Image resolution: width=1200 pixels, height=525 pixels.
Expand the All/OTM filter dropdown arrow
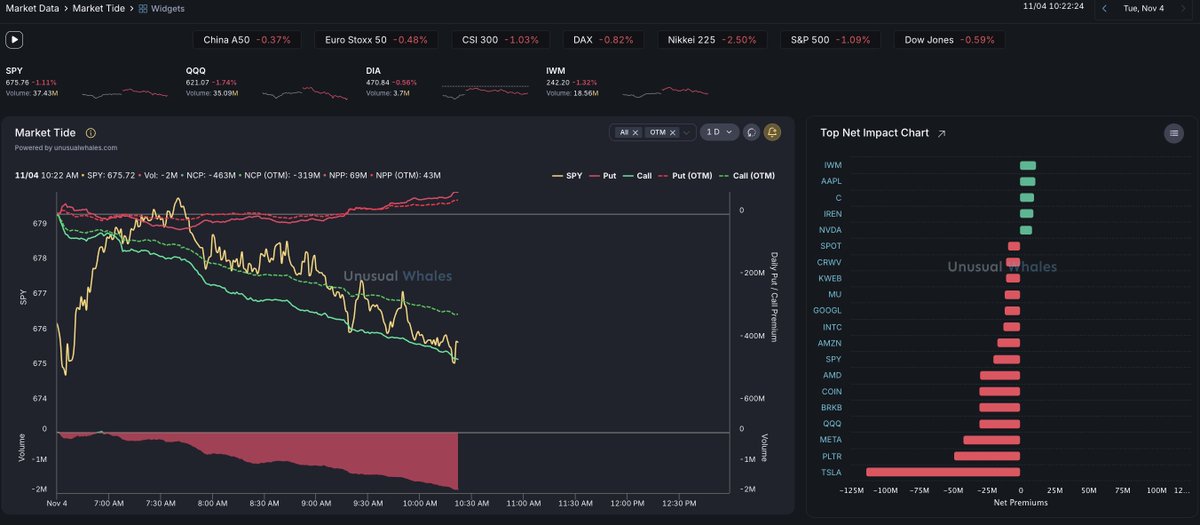click(688, 132)
